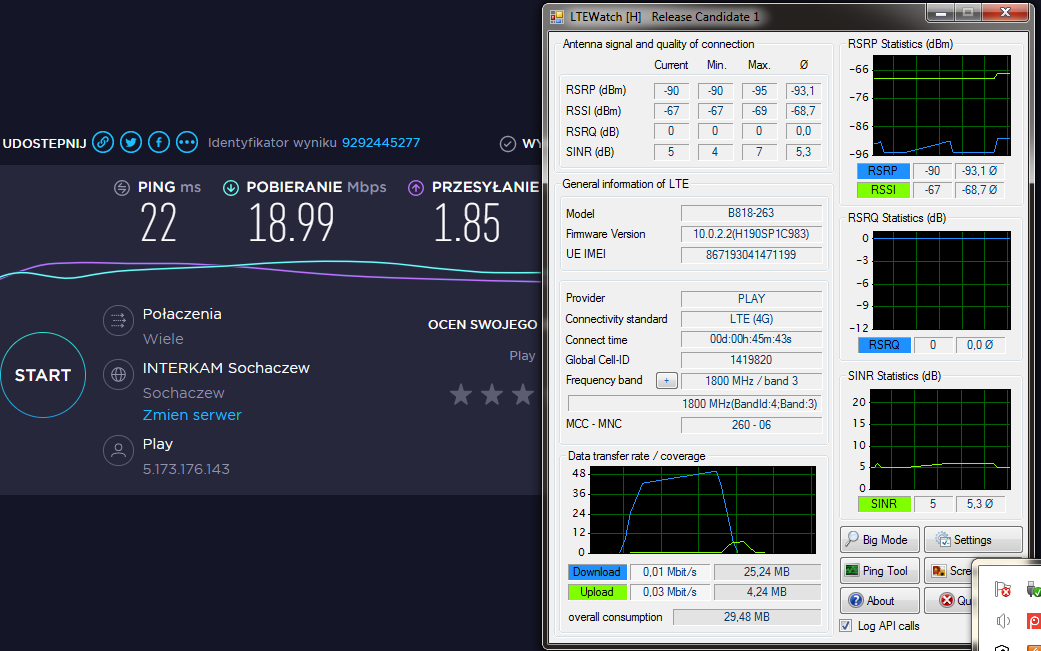This screenshot has height=651, width=1041.
Task: Click the overall consumption value 29,48 MB
Action: (747, 617)
